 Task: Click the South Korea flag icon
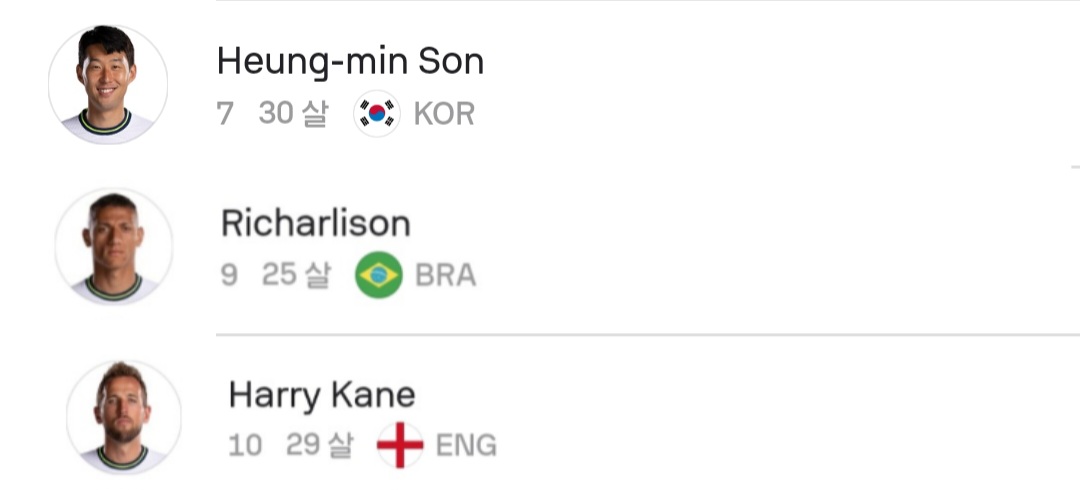(x=377, y=114)
